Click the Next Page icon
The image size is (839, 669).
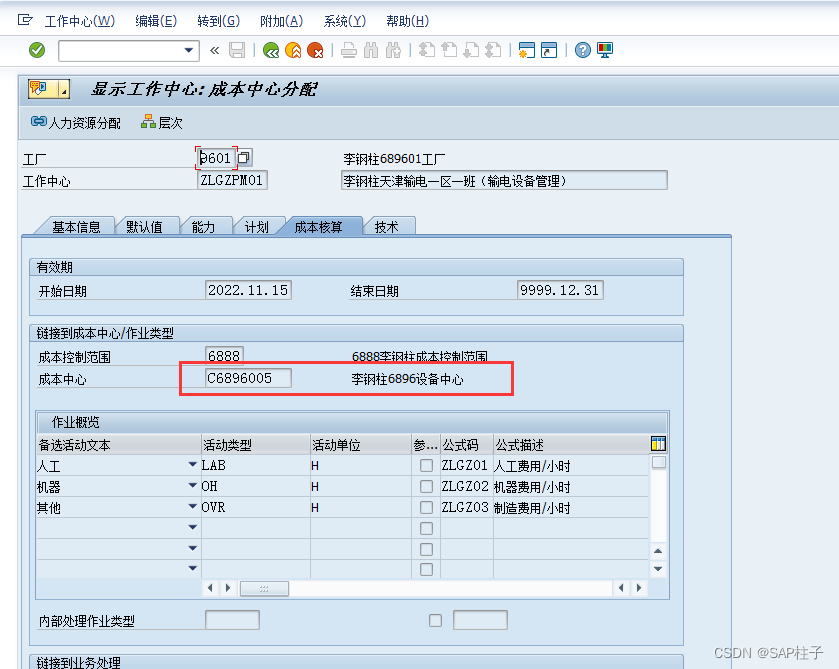tap(471, 50)
